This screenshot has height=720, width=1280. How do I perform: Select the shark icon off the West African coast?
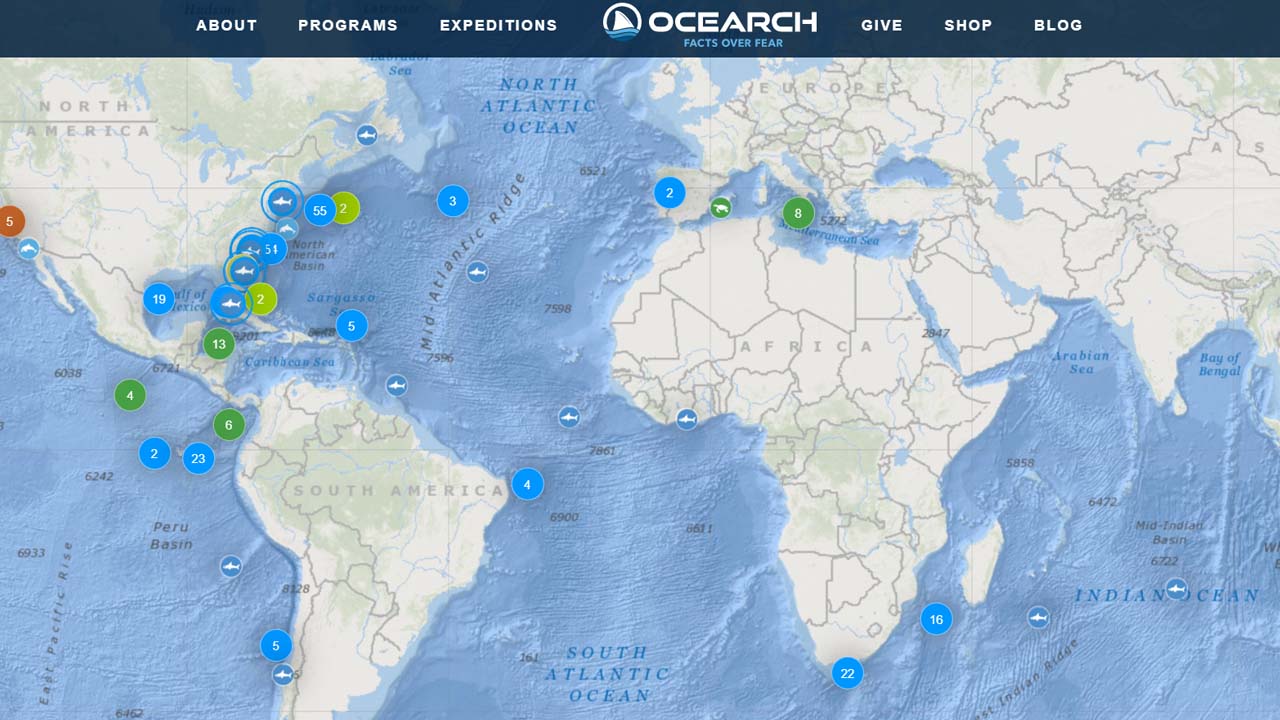coord(569,418)
